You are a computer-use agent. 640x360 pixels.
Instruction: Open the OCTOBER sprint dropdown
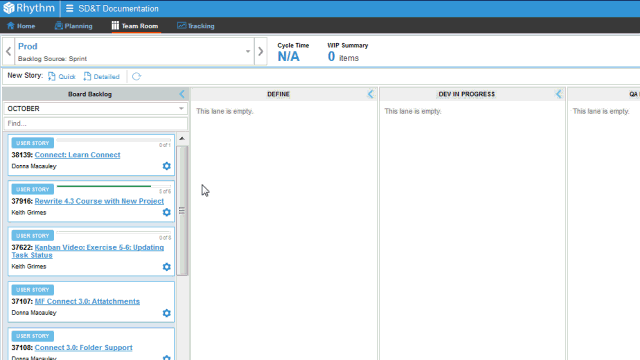click(x=96, y=109)
